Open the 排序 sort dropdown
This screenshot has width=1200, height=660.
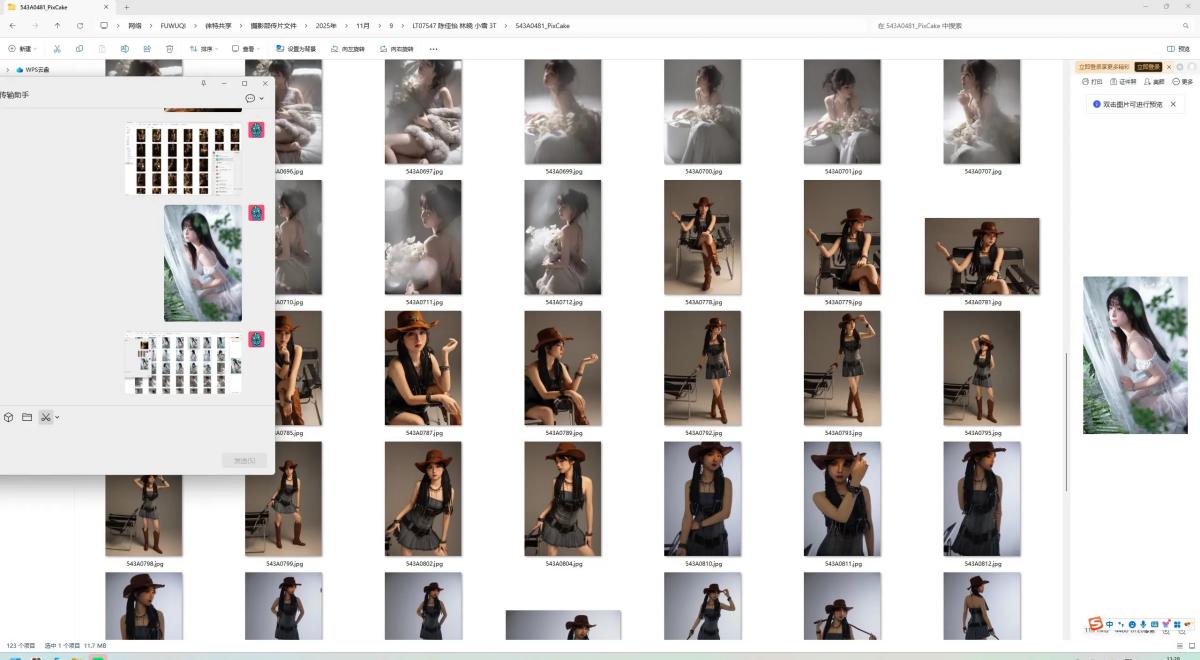[x=204, y=48]
